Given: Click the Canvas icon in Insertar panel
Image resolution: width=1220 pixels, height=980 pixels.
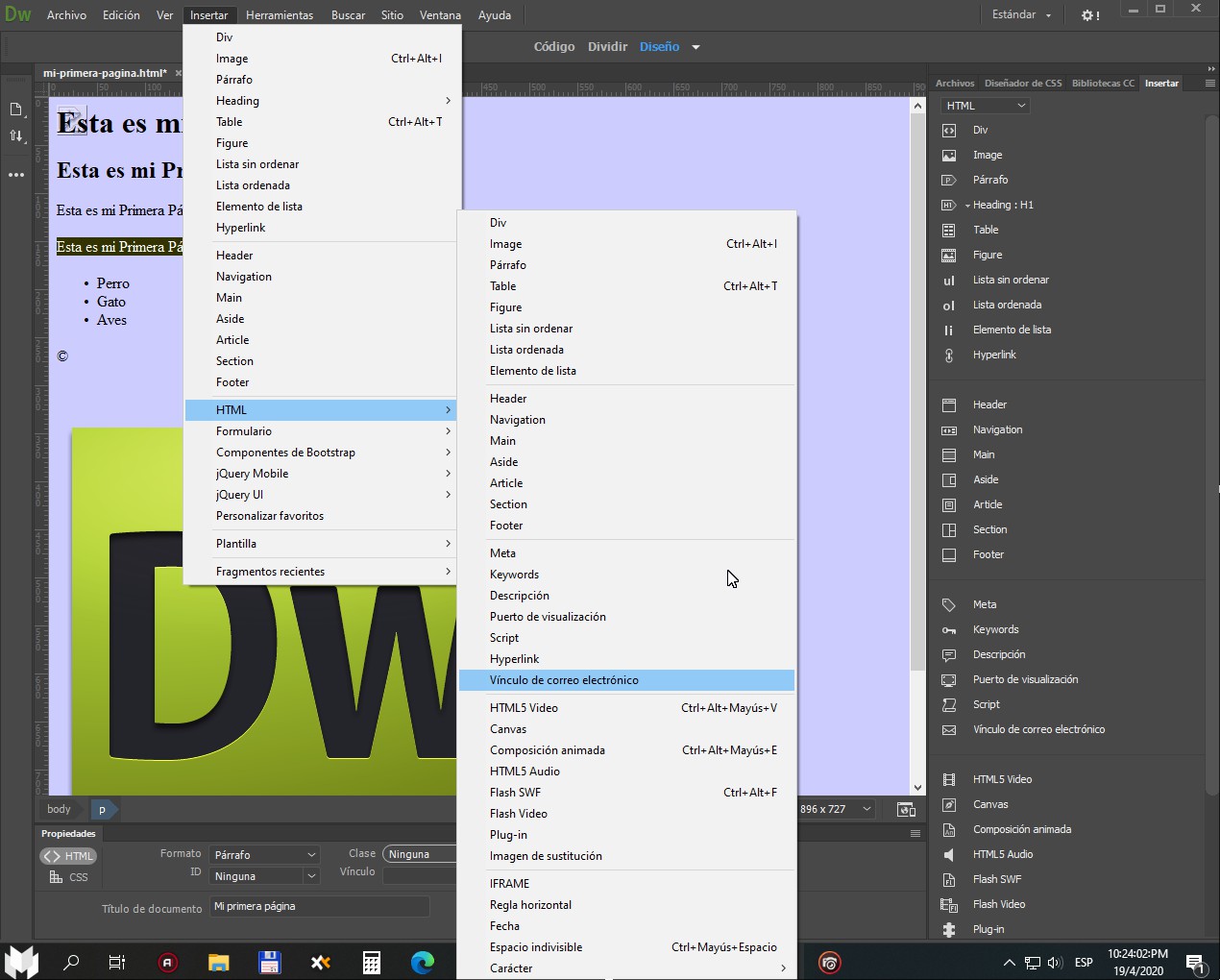Looking at the screenshot, I should 949,804.
